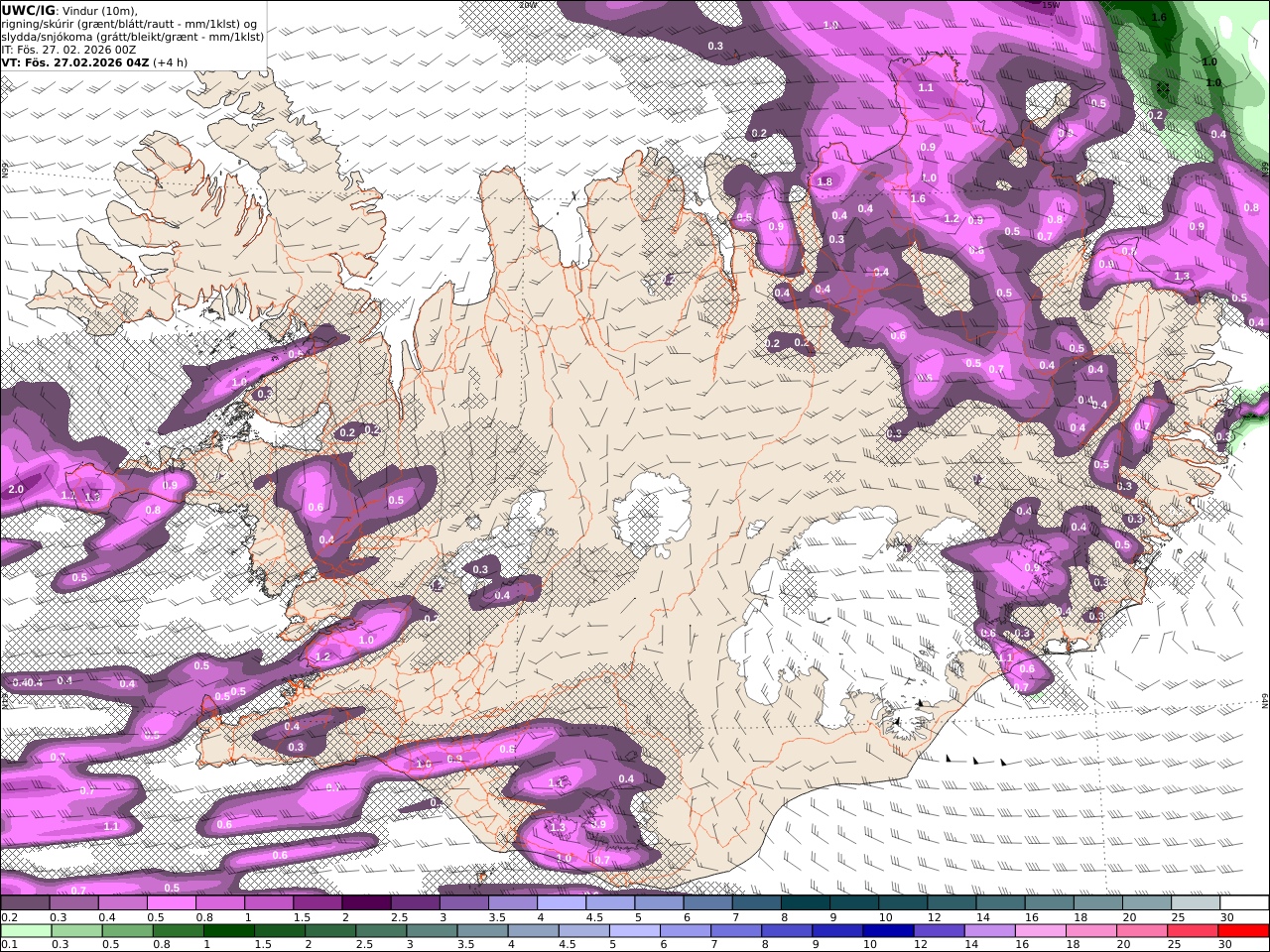Viewport: 1270px width, 952px height.
Task: Click the lower legend label 0.1
Action: [9, 945]
